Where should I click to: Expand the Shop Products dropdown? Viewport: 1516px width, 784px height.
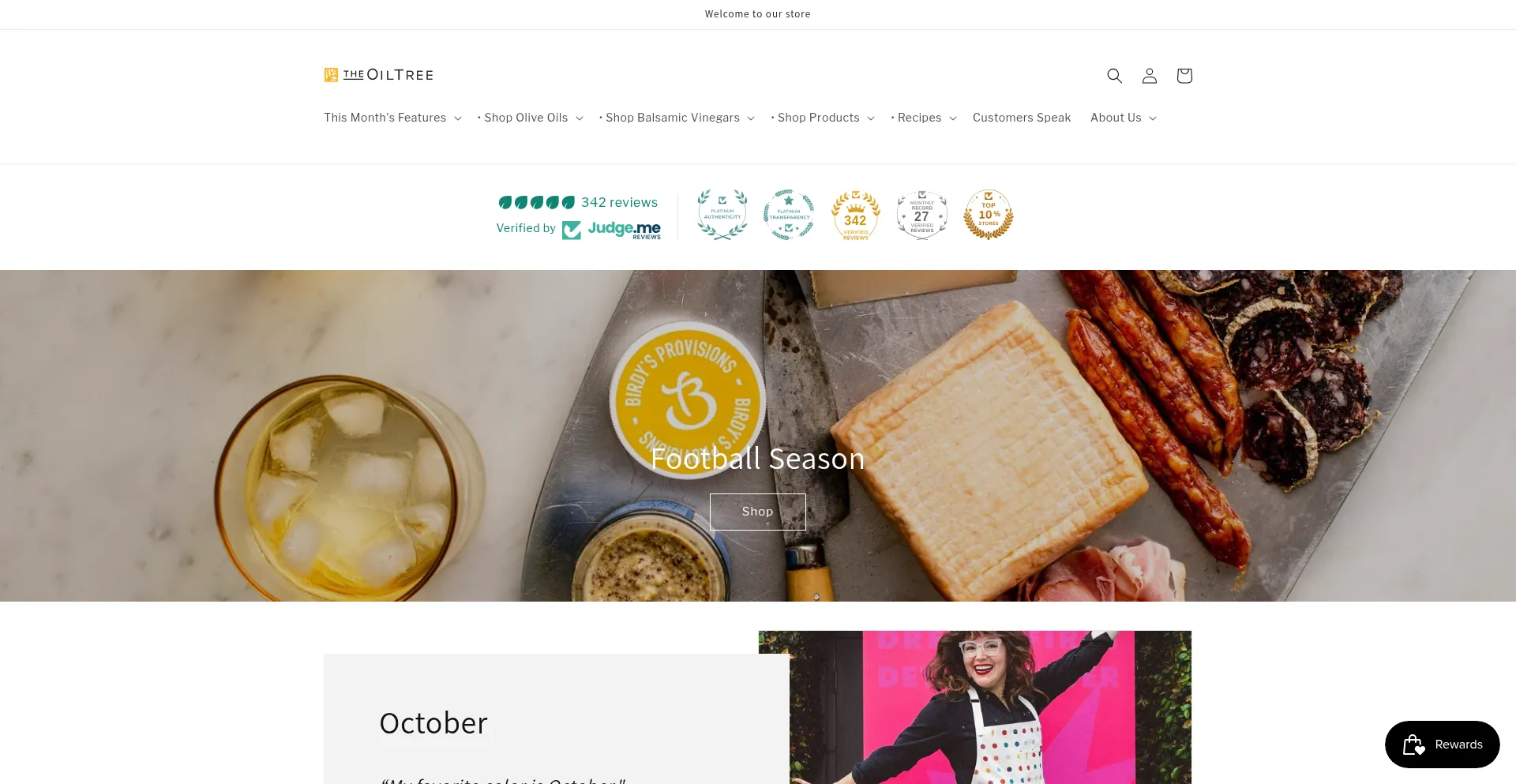[x=823, y=118]
